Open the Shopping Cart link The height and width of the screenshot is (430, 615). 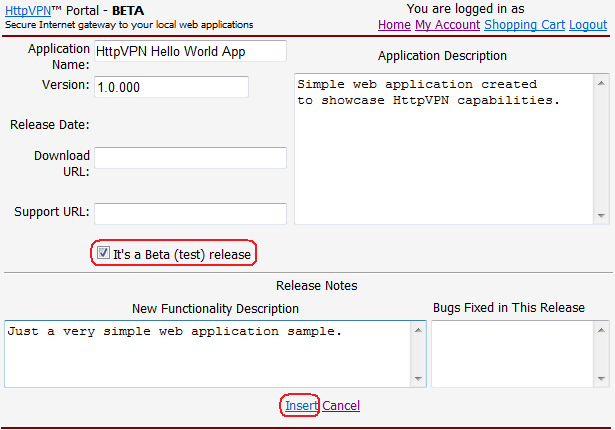(x=524, y=25)
